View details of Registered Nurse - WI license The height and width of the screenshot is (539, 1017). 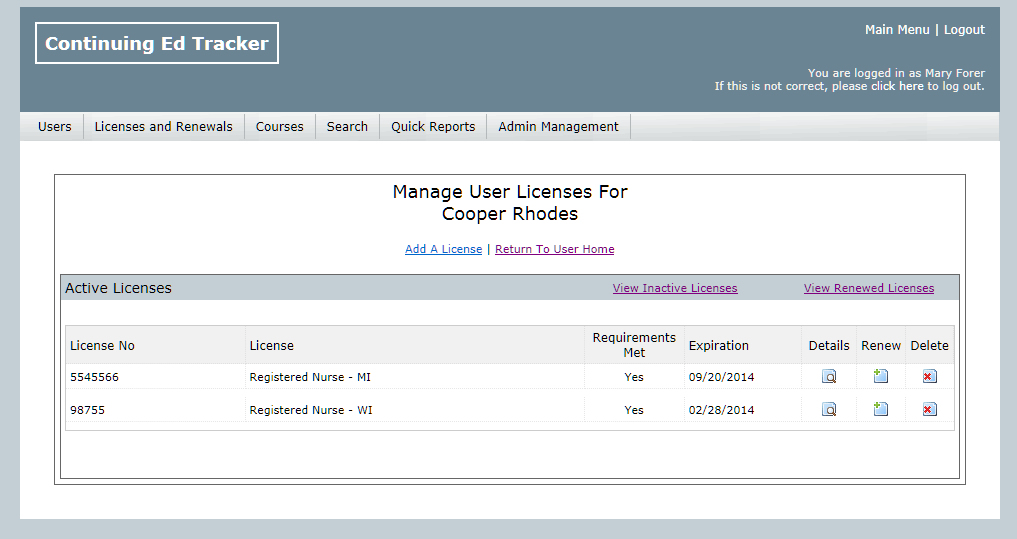[x=829, y=410]
